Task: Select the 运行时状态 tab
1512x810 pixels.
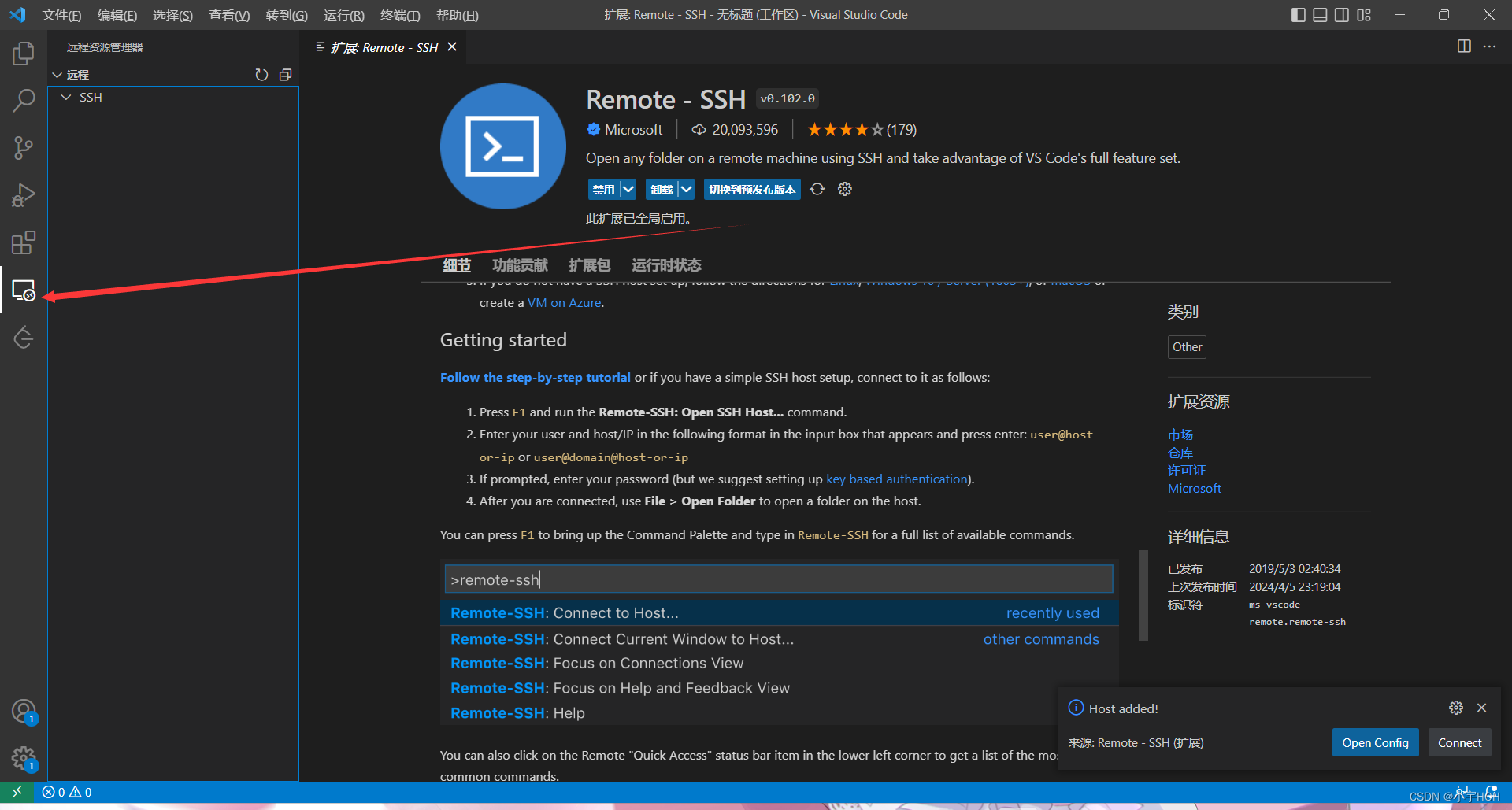Action: click(x=666, y=265)
